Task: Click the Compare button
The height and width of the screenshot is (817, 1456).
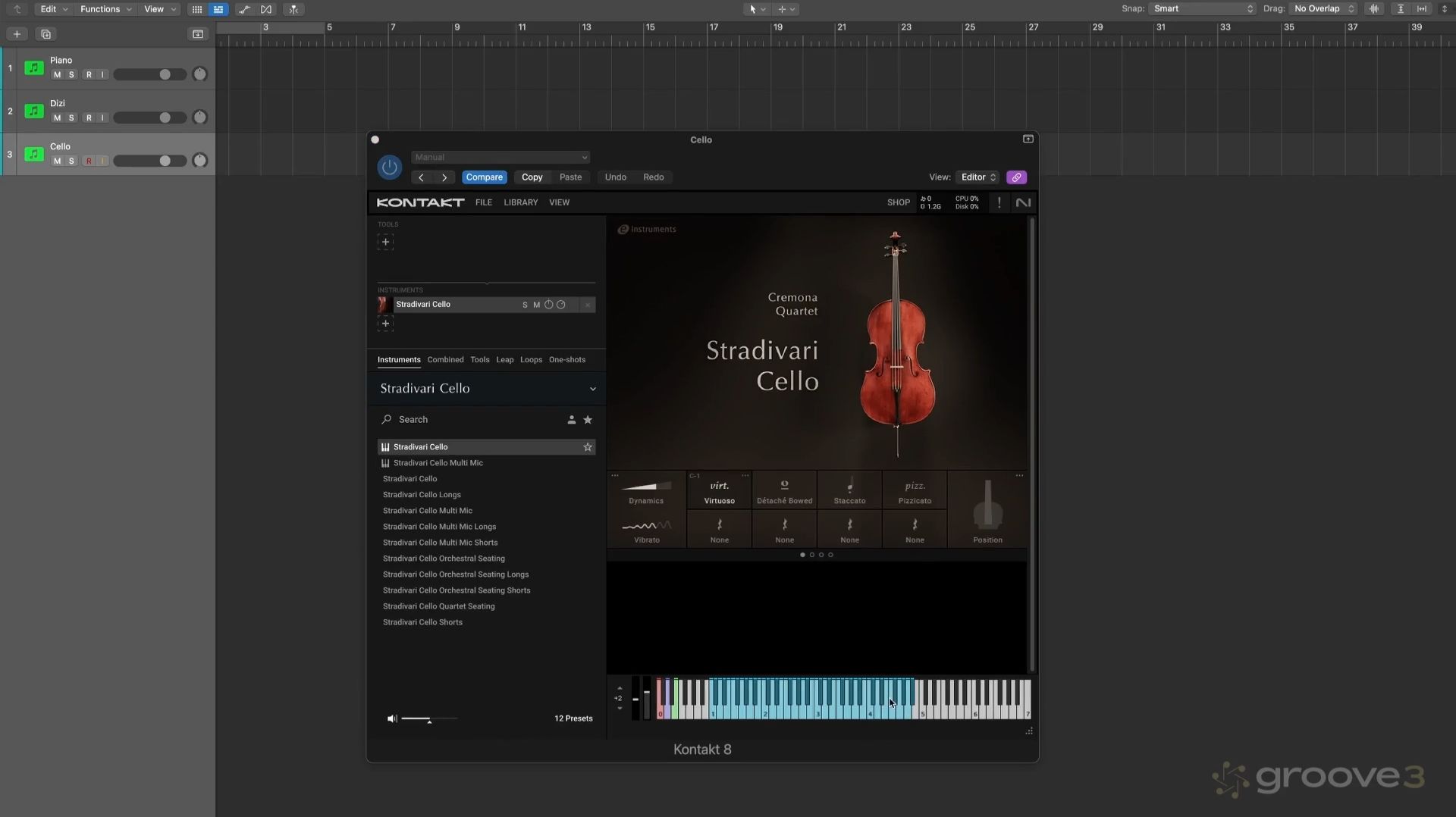Action: click(484, 177)
